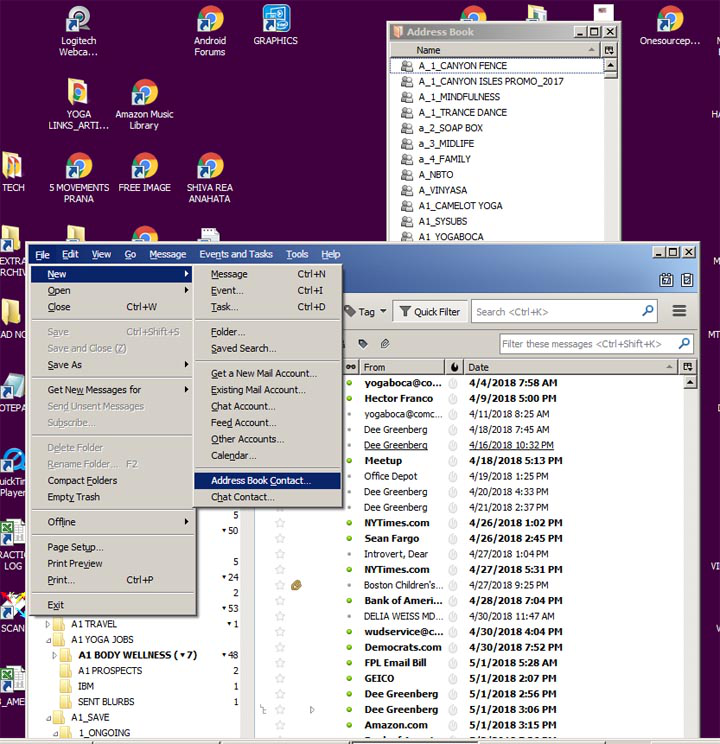Open the Android Forums Chrome shortcut

point(210,31)
